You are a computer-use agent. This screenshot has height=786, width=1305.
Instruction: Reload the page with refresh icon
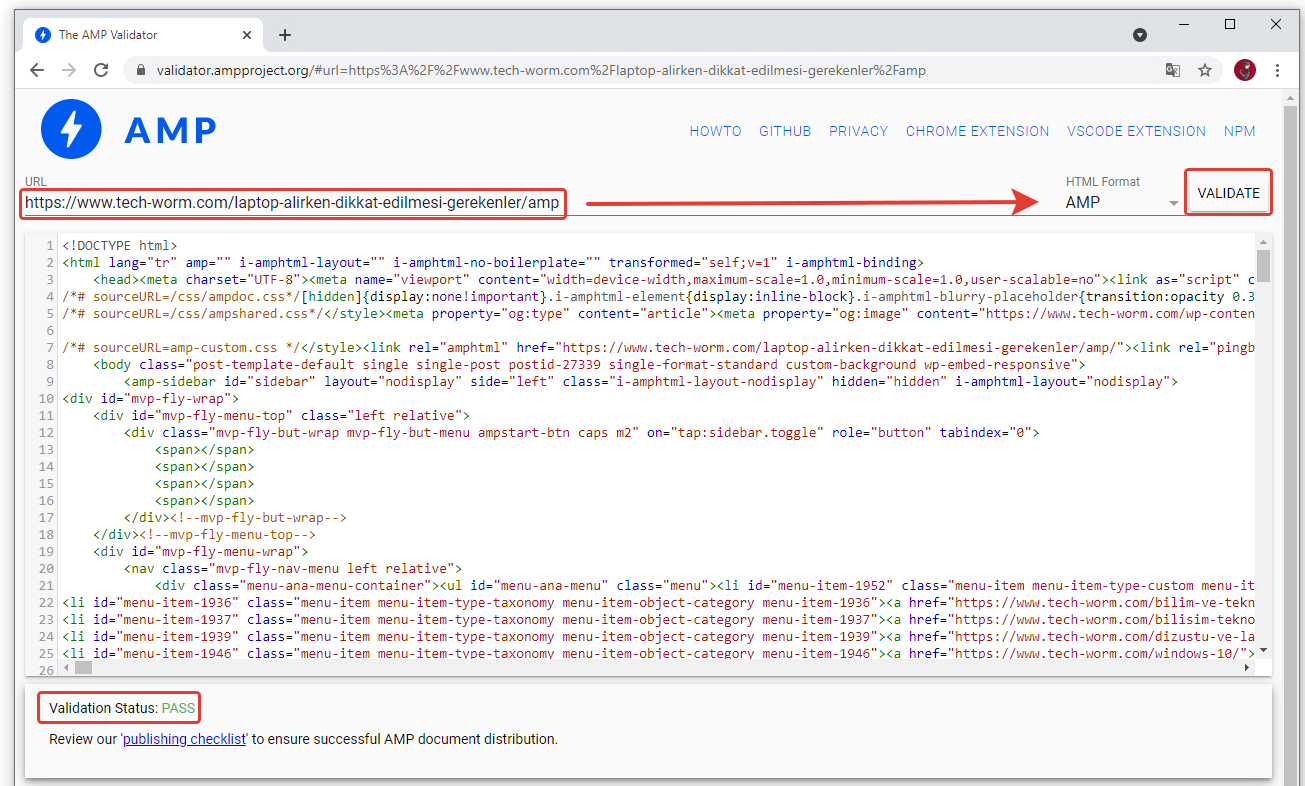[101, 70]
